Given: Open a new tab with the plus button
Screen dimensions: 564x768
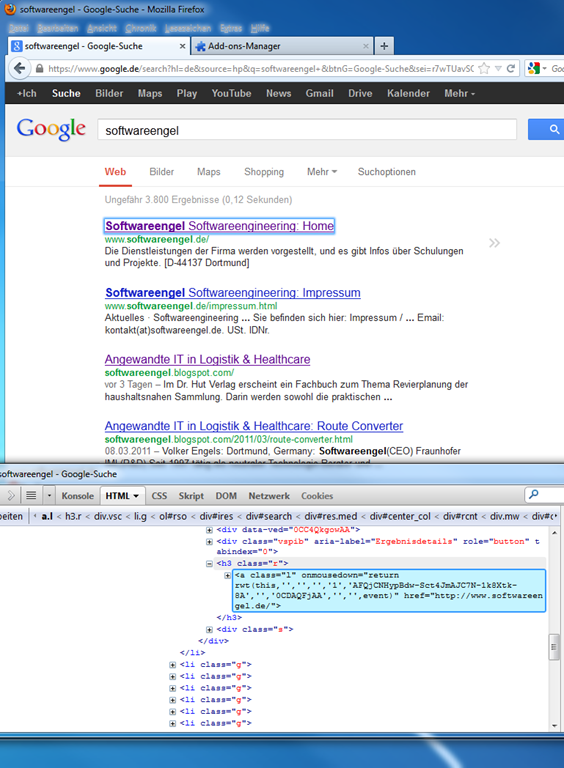Looking at the screenshot, I should (x=384, y=46).
